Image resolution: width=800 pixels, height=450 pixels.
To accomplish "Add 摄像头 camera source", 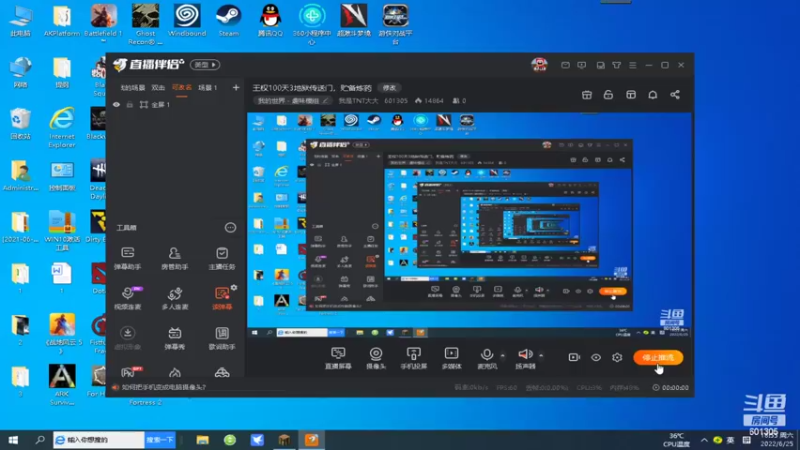I will (x=376, y=358).
